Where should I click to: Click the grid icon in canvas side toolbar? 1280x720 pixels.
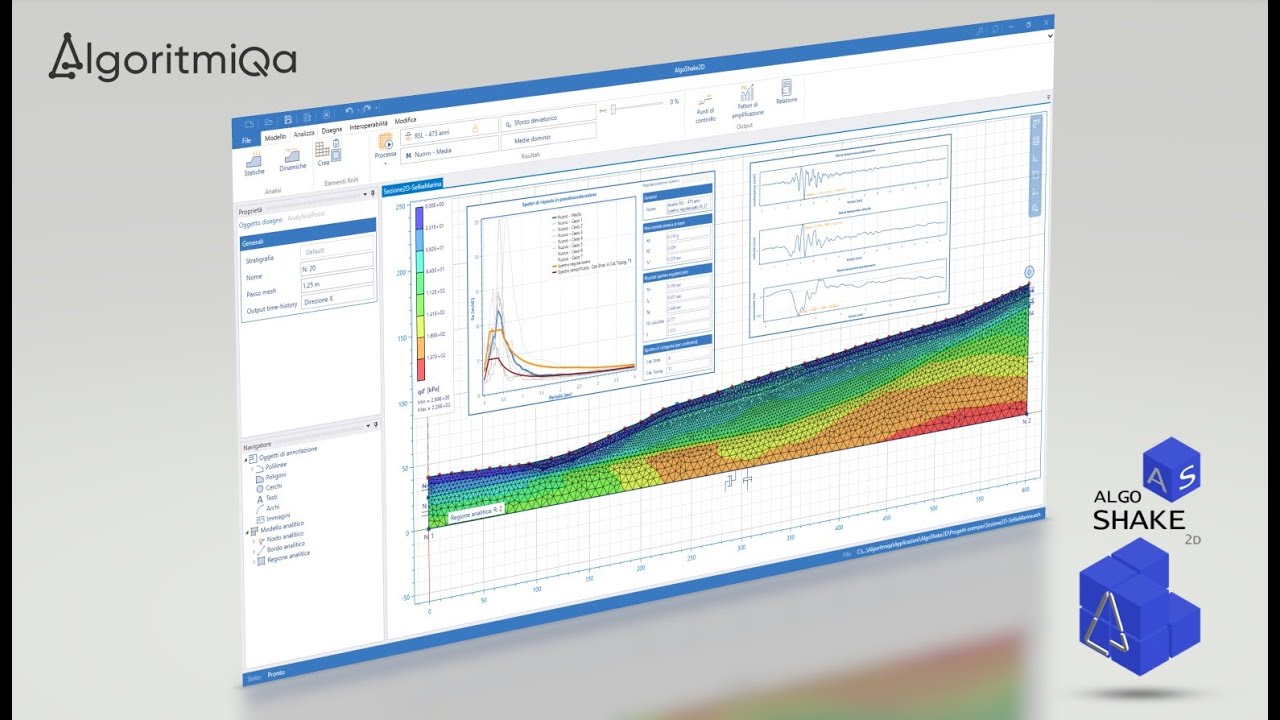tap(1035, 140)
